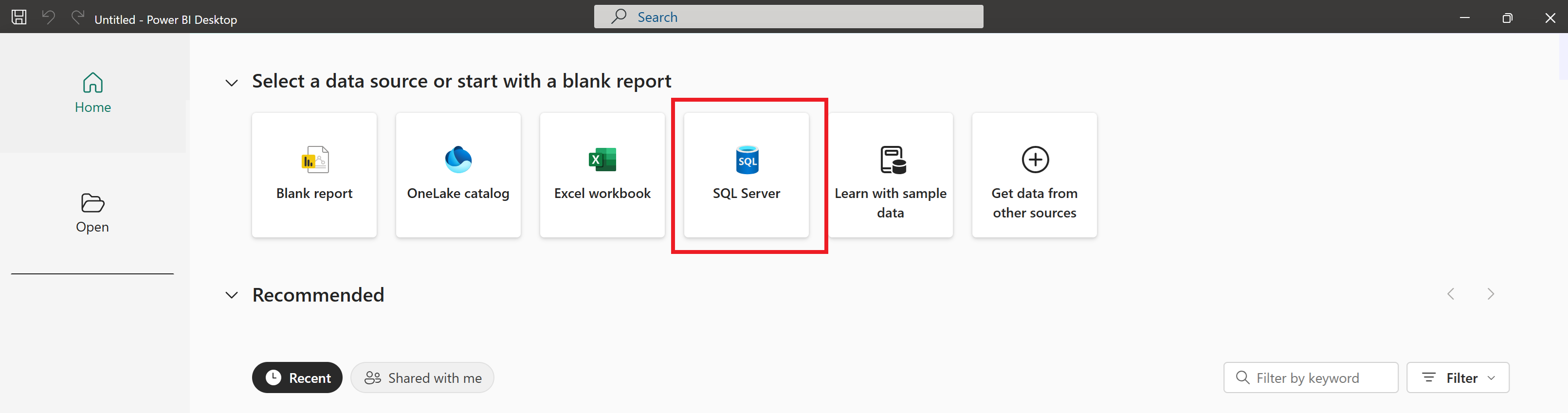Close the Power BI Desktop window

(1550, 18)
